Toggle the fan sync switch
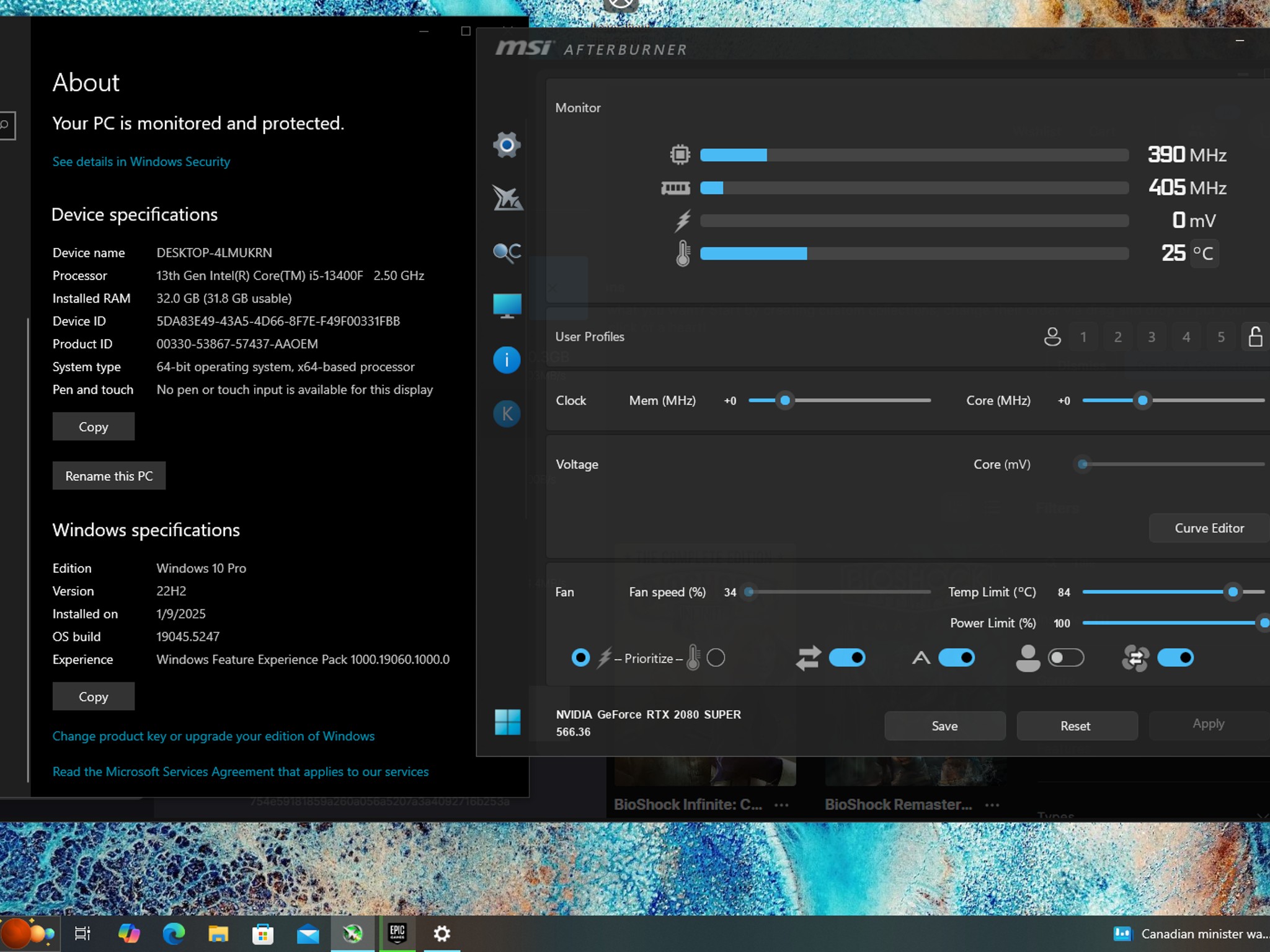1270x952 pixels. (1175, 658)
